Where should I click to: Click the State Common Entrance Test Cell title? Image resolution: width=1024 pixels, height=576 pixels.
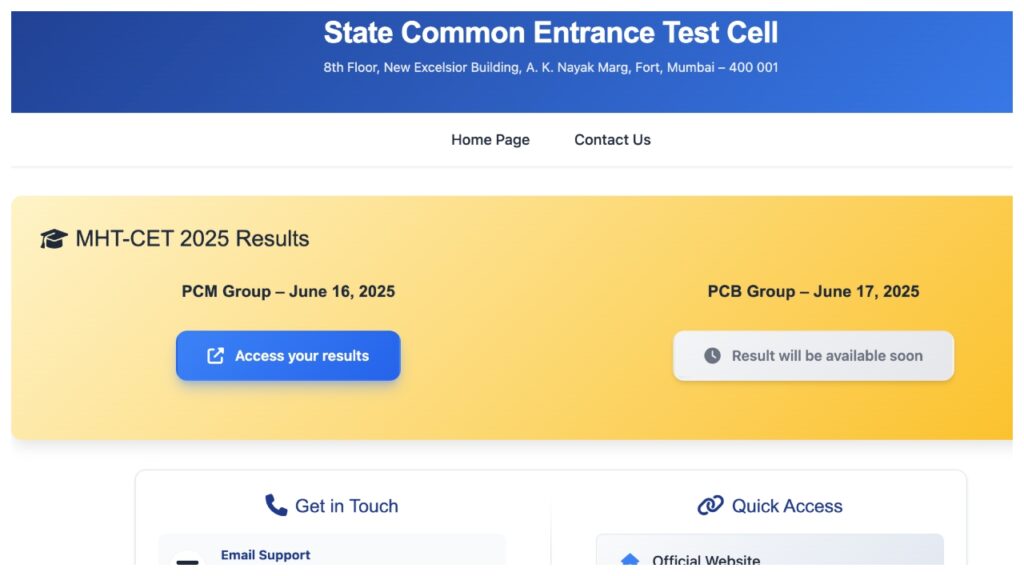coord(551,33)
